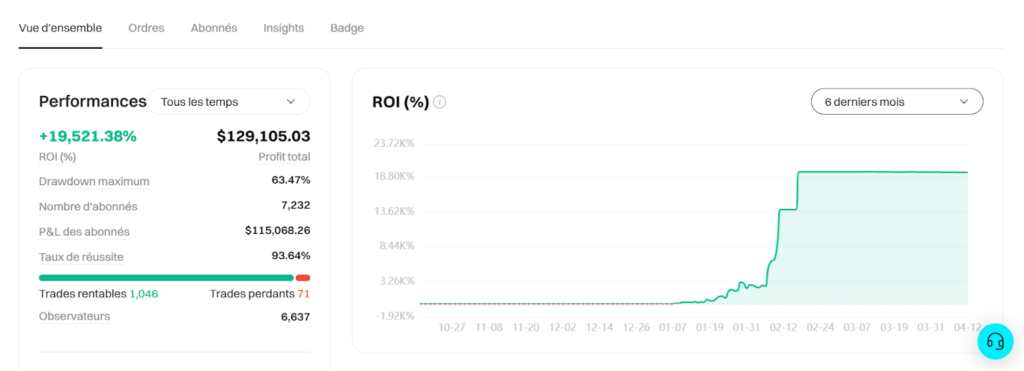Viewport: 1024px width, 371px height.
Task: Click the 01-19 date on chart axis
Action: click(x=710, y=328)
